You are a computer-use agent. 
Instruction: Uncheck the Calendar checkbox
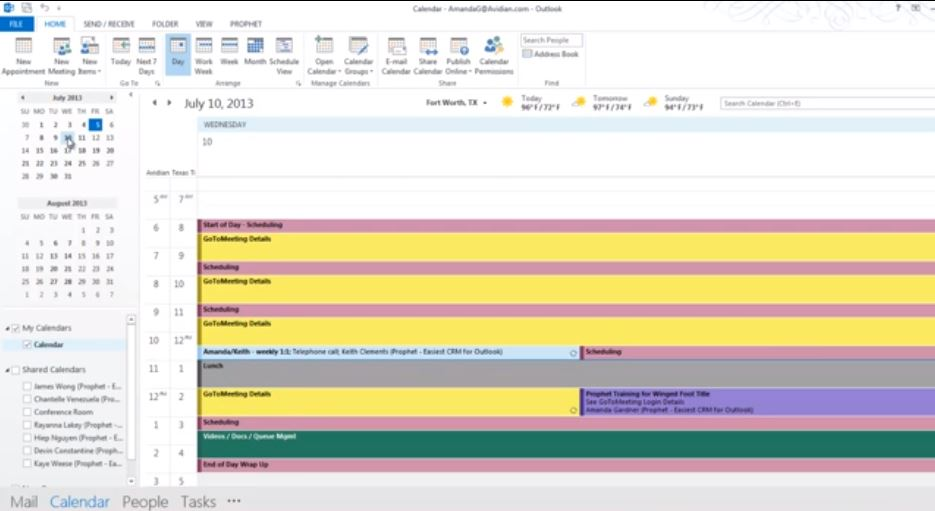click(27, 345)
